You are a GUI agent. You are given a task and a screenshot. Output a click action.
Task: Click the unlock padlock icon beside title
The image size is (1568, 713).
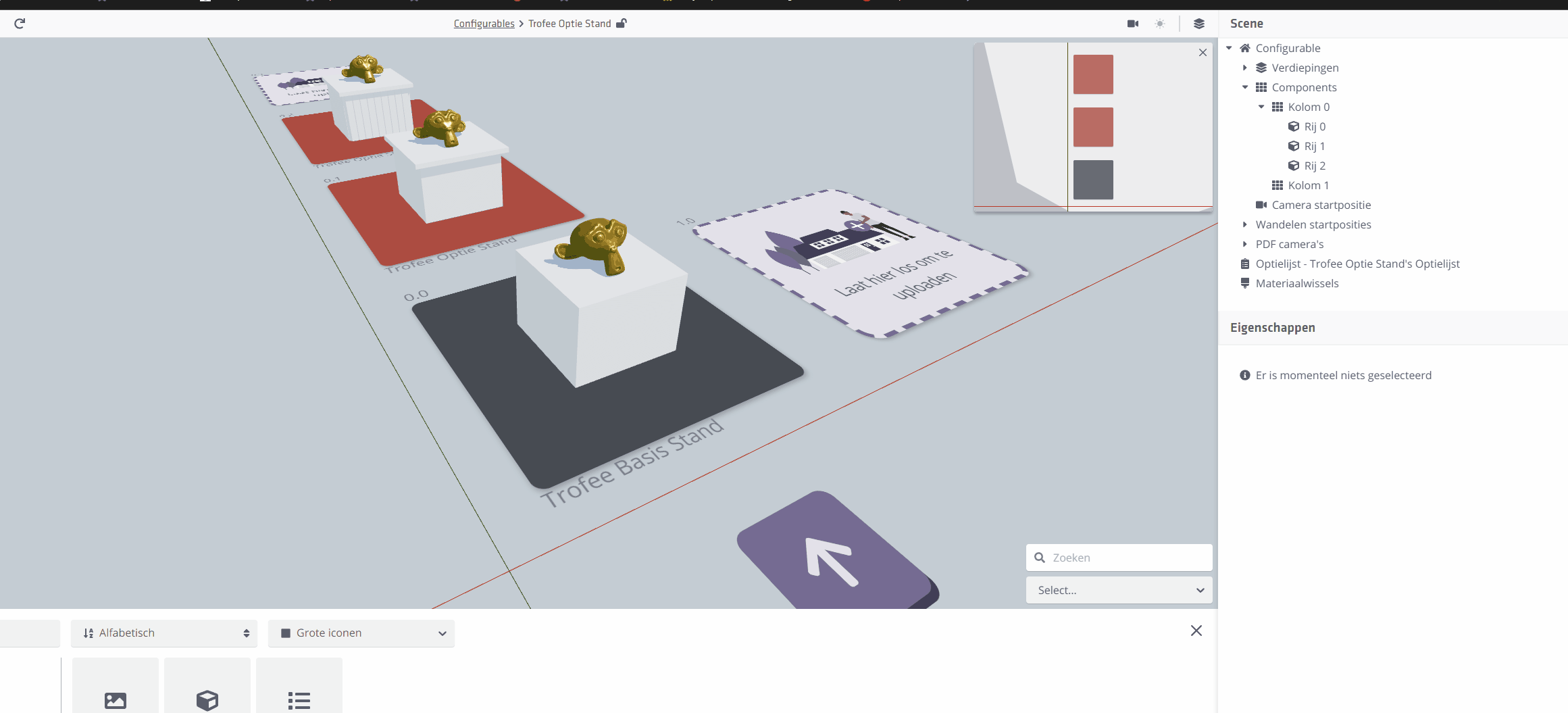[622, 24]
